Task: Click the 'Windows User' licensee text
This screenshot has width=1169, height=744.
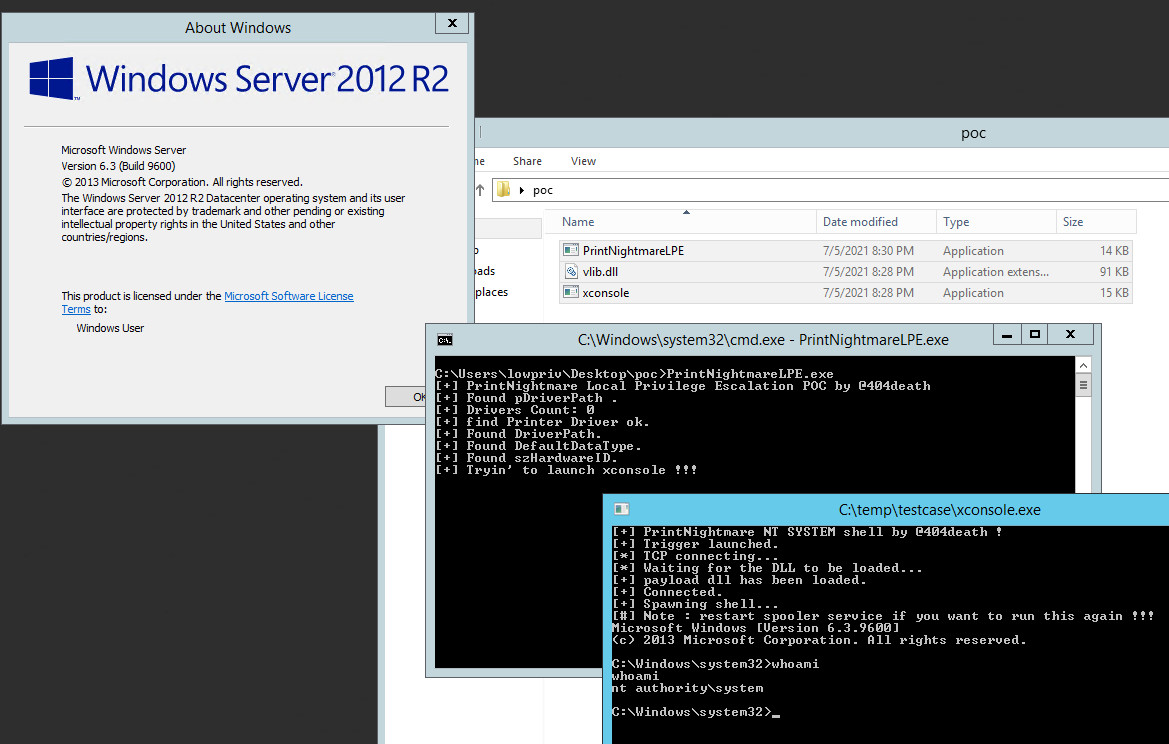Action: (x=110, y=328)
